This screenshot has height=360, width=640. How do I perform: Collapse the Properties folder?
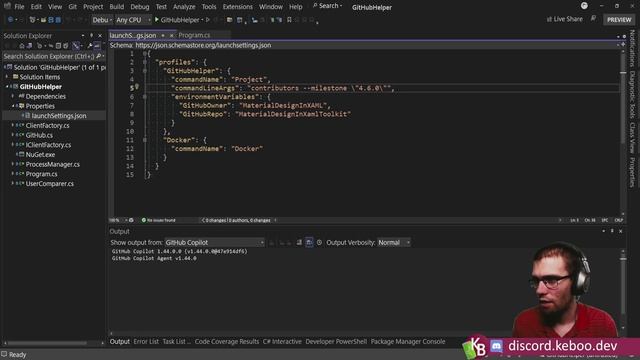(x=13, y=106)
